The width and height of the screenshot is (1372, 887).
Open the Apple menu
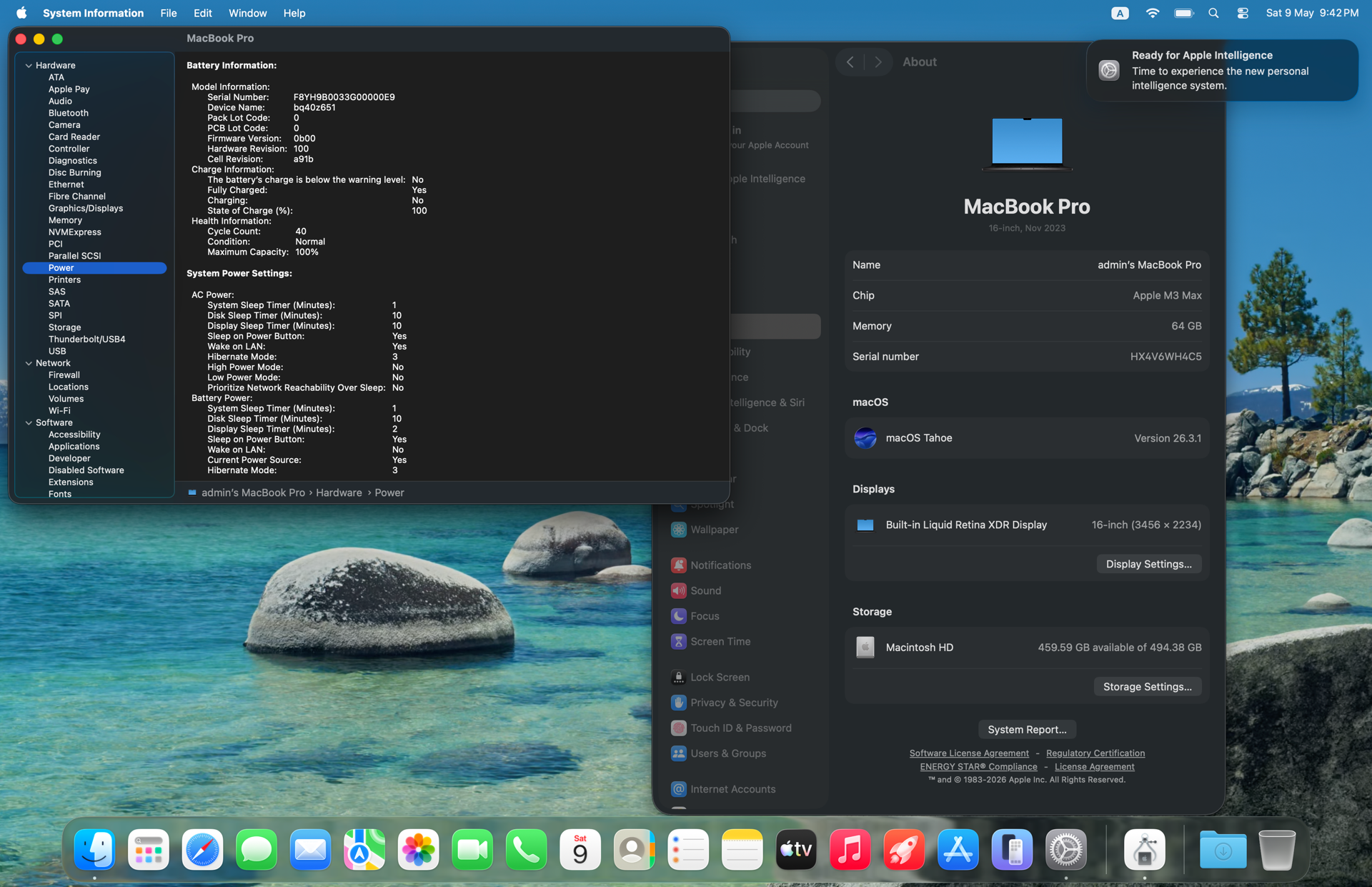21,13
